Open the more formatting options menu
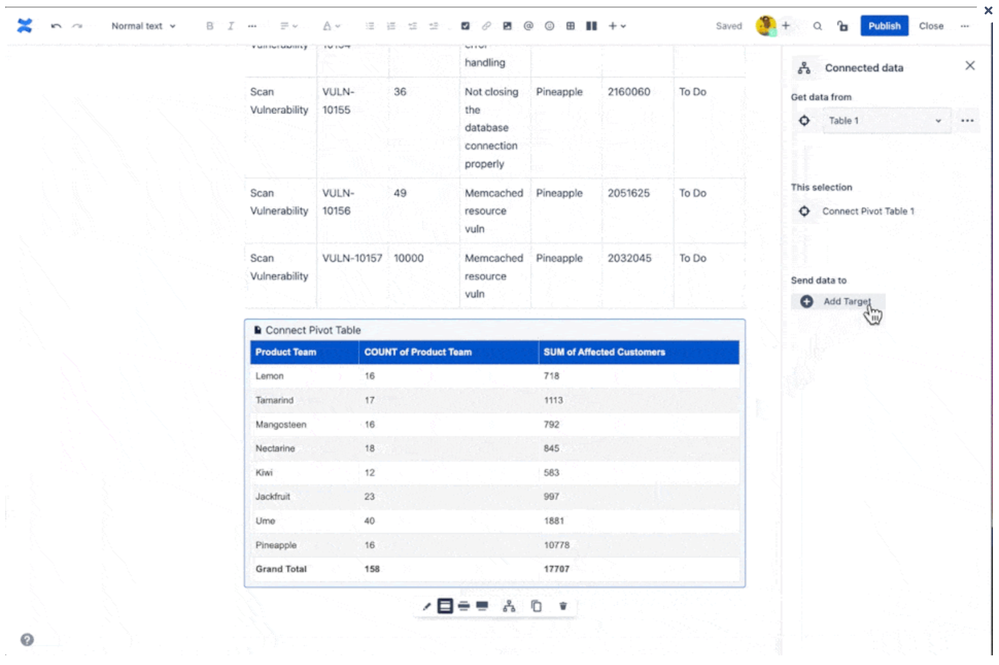Image resolution: width=999 pixels, height=665 pixels. (253, 25)
